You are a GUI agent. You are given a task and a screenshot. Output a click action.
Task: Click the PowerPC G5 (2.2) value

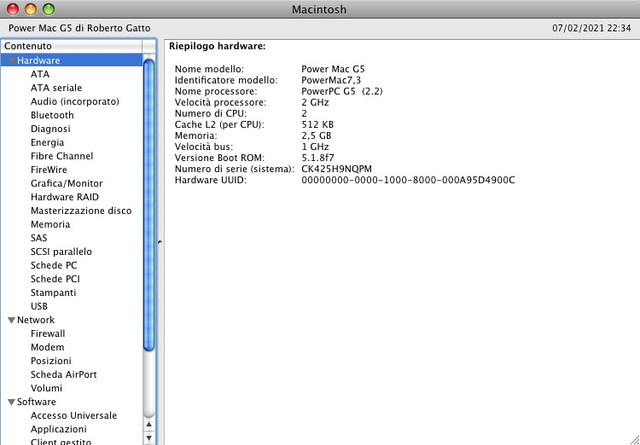pos(342,91)
